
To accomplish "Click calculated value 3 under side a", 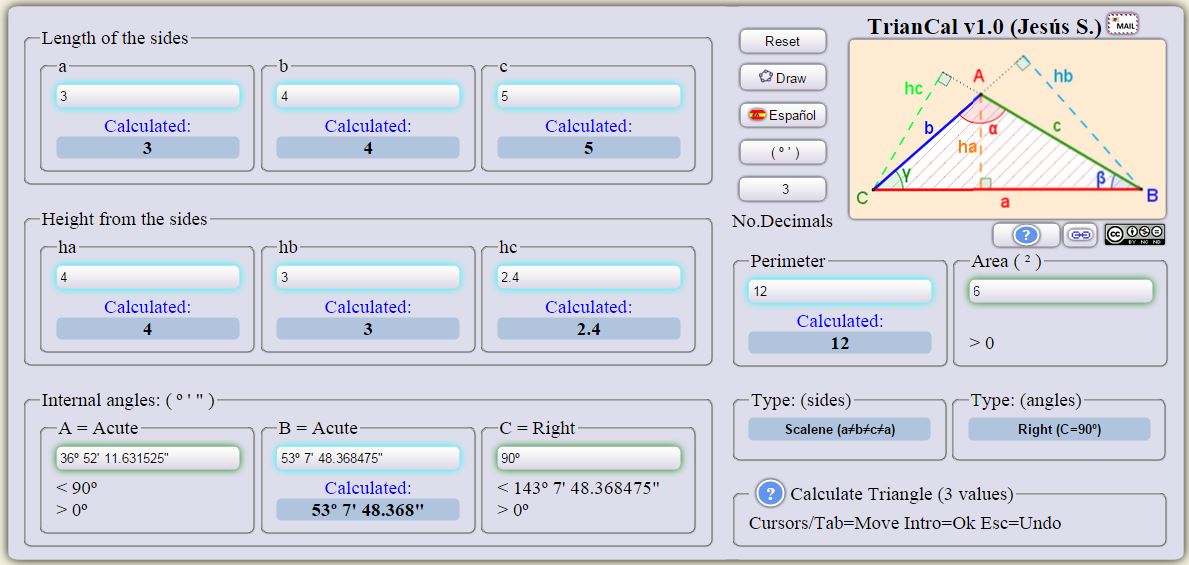I will 148,148.
